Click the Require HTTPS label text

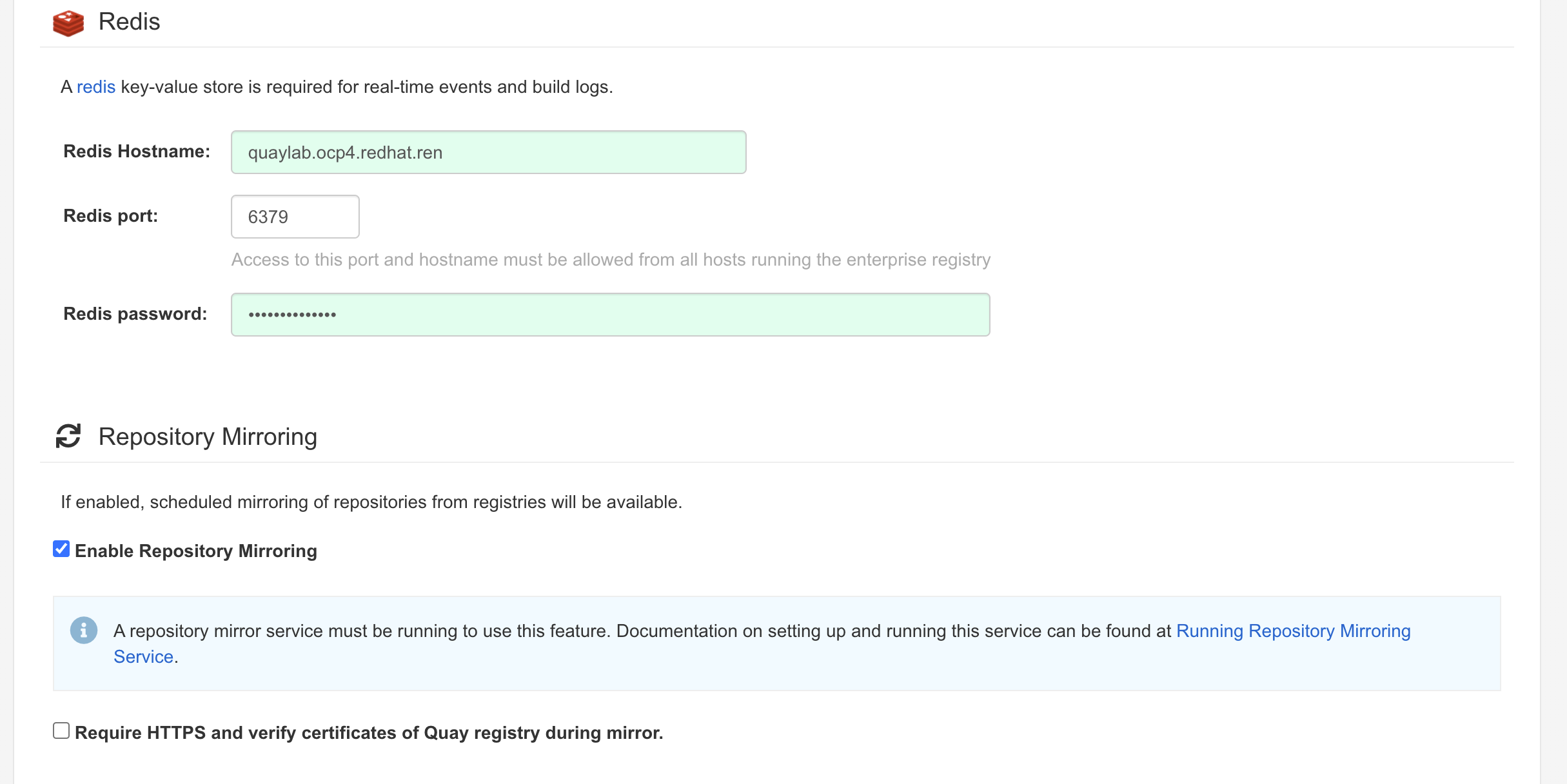(x=369, y=733)
